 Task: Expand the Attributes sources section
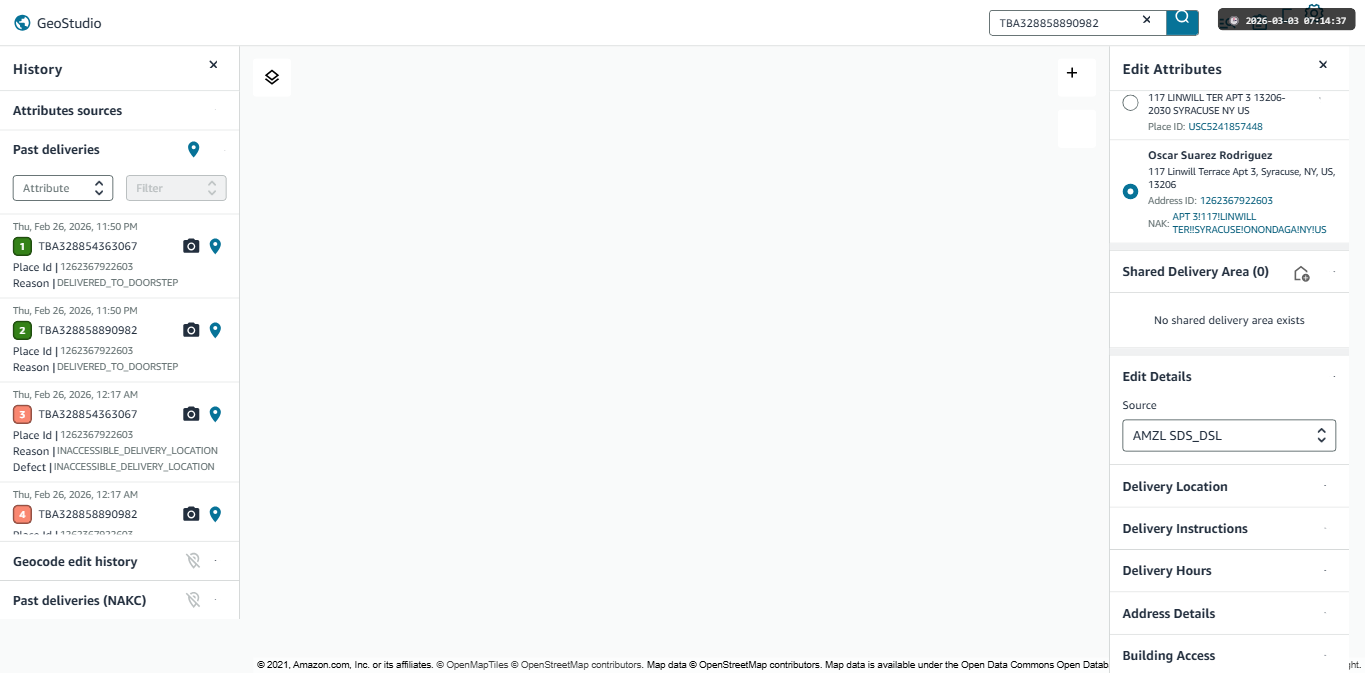pos(119,110)
